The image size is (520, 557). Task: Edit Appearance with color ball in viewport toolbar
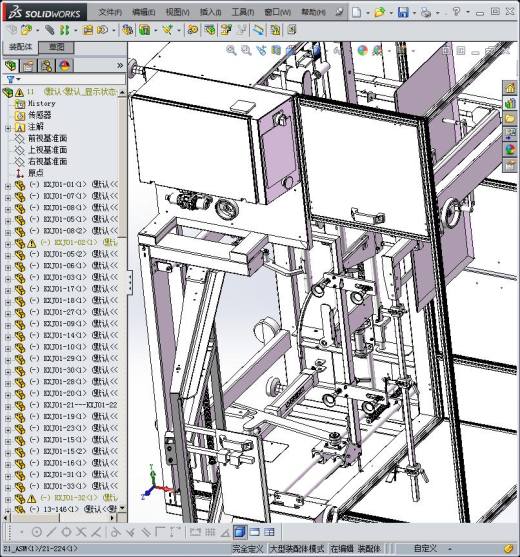pos(362,50)
